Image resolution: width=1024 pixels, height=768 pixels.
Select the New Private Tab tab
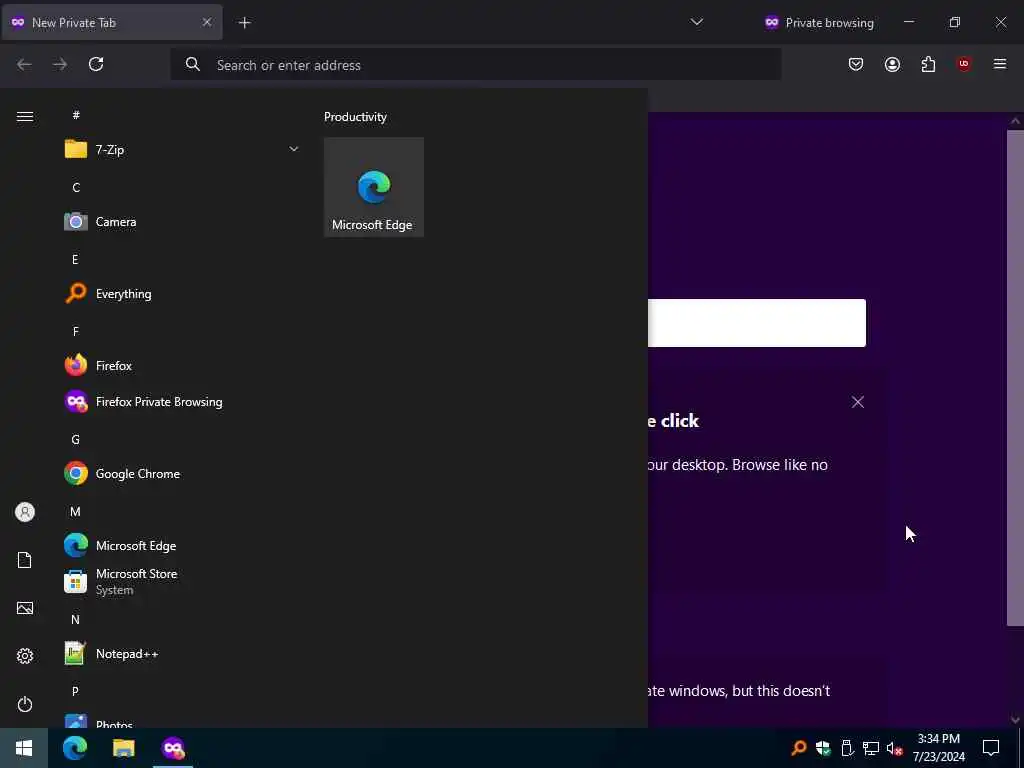coord(111,22)
